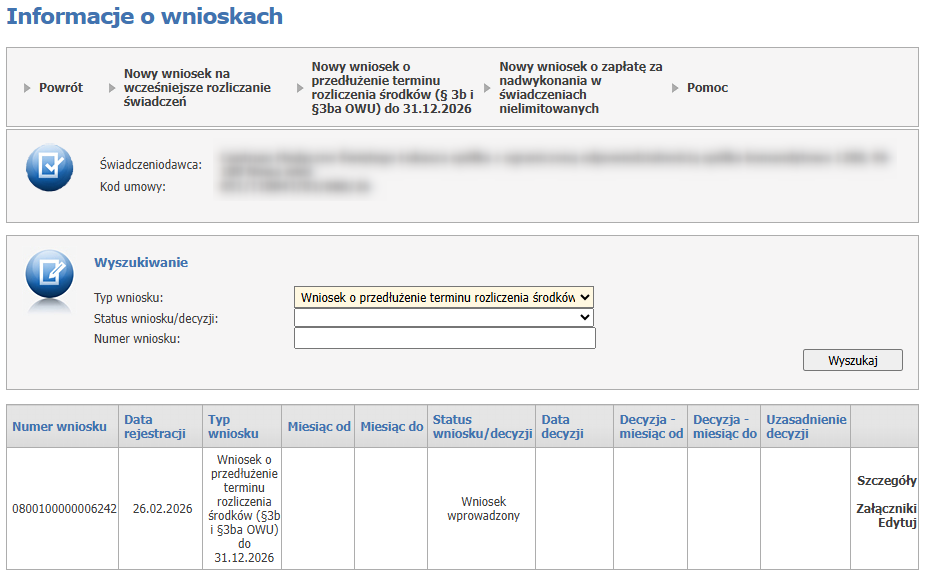Open Załączniki for the listed request
This screenshot has height=576, width=925.
pos(886,509)
